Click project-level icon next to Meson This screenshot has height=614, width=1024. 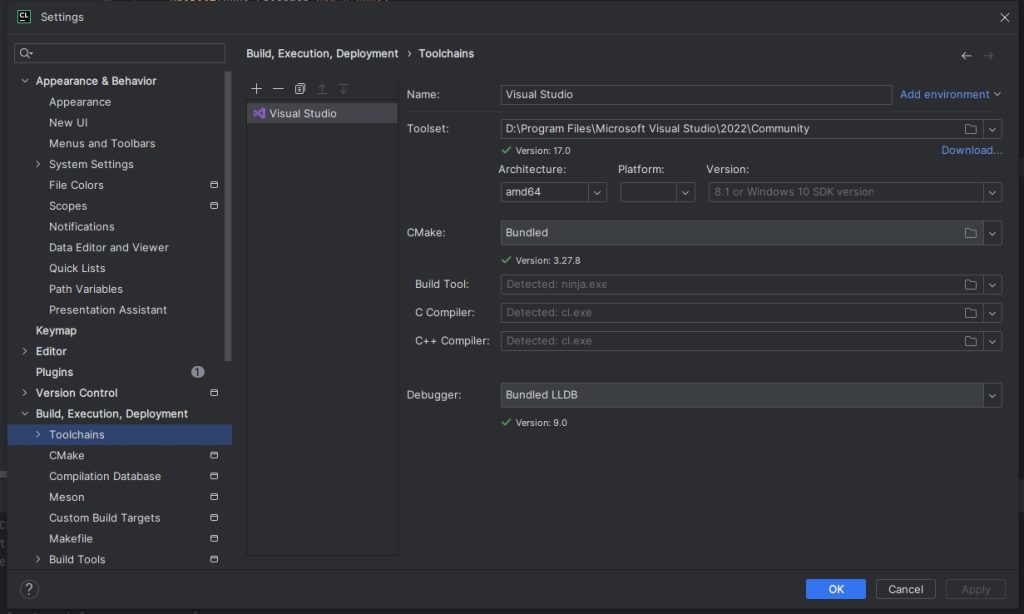[214, 497]
